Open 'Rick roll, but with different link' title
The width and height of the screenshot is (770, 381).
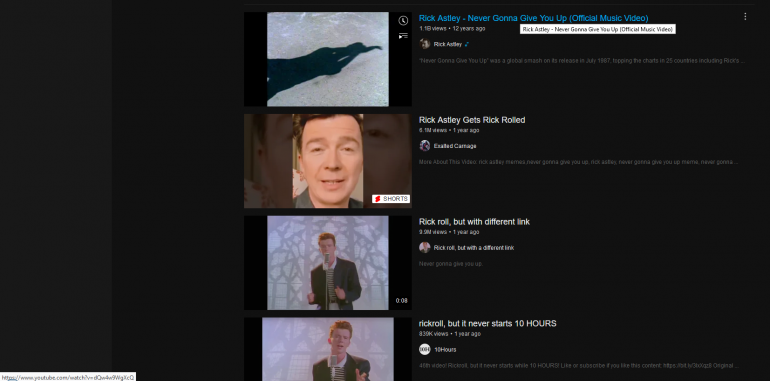(x=474, y=222)
